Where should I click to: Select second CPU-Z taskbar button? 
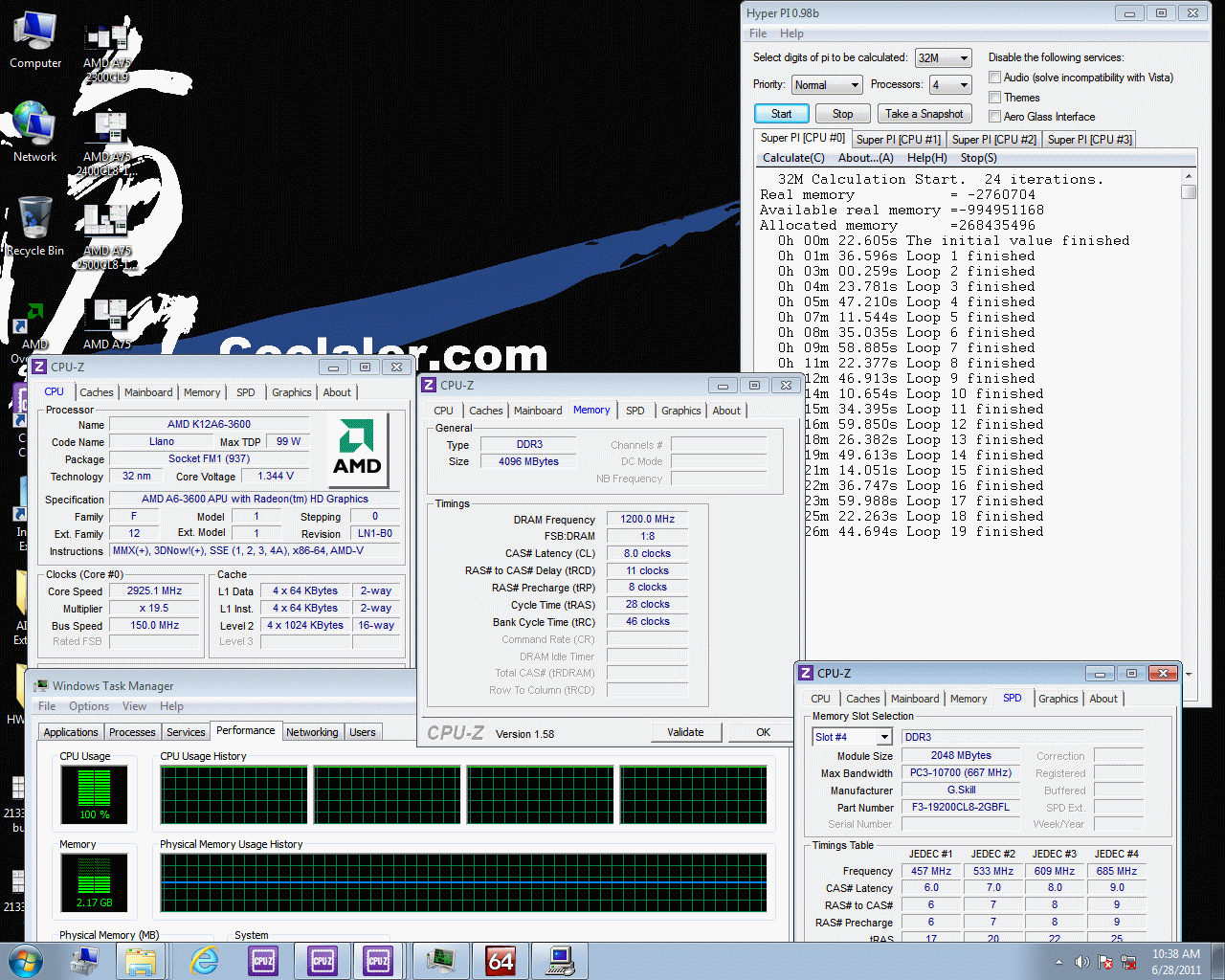[x=323, y=961]
